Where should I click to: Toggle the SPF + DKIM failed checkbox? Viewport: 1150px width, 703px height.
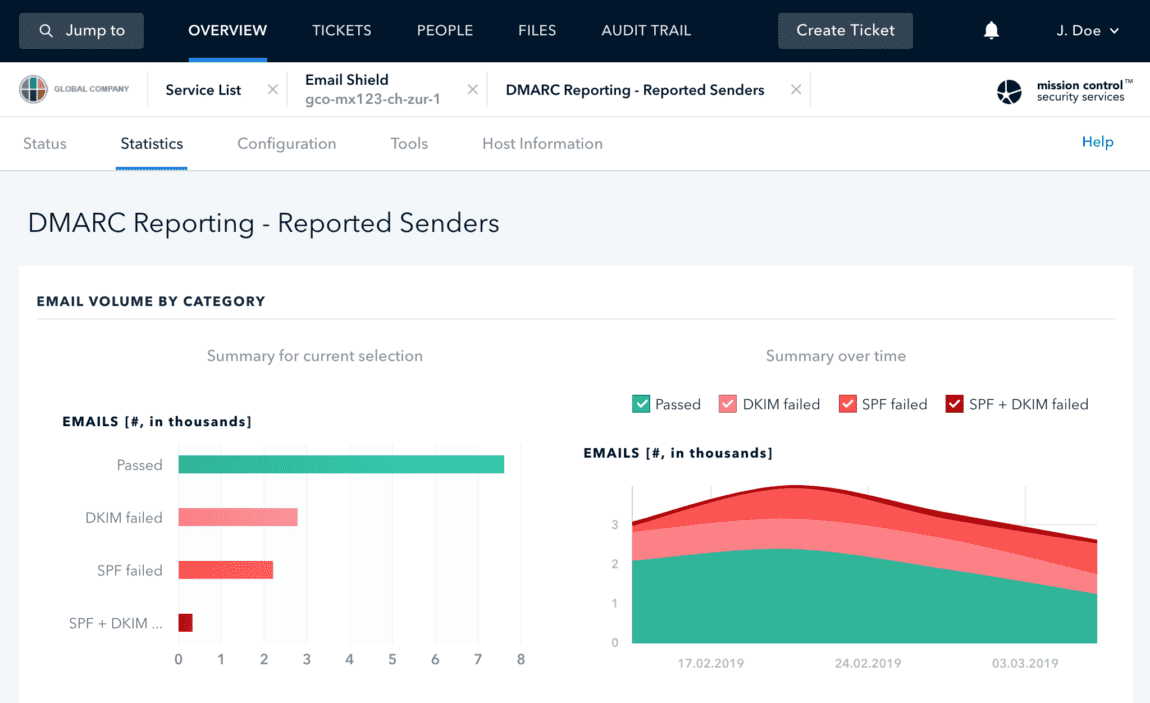coord(952,403)
